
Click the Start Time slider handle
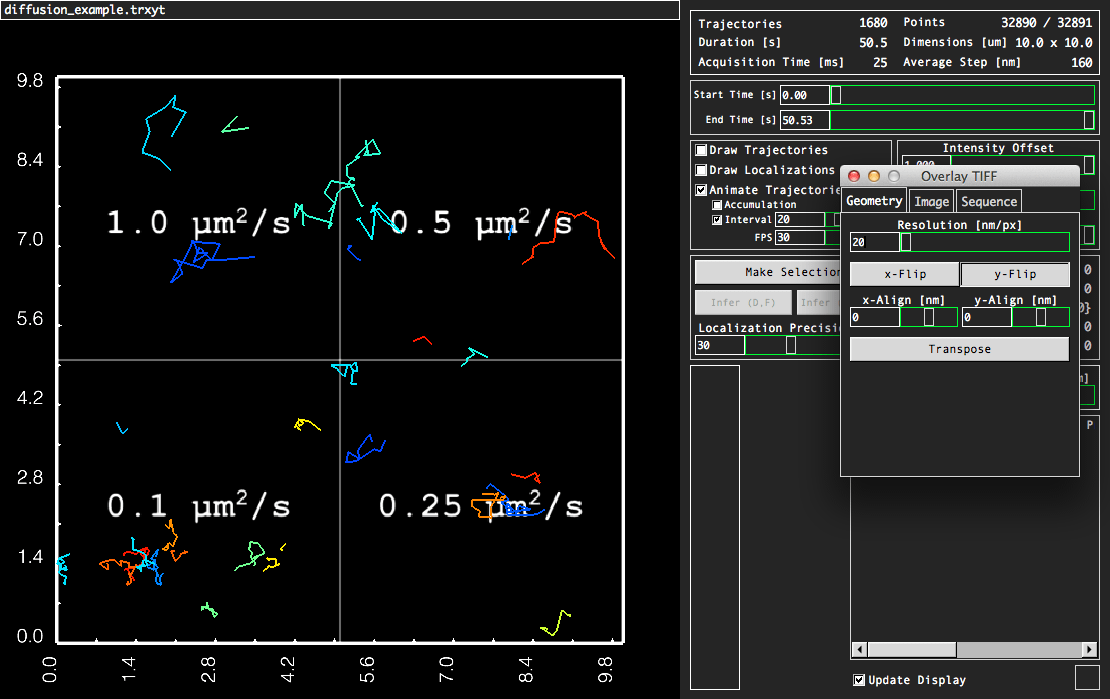(x=836, y=95)
